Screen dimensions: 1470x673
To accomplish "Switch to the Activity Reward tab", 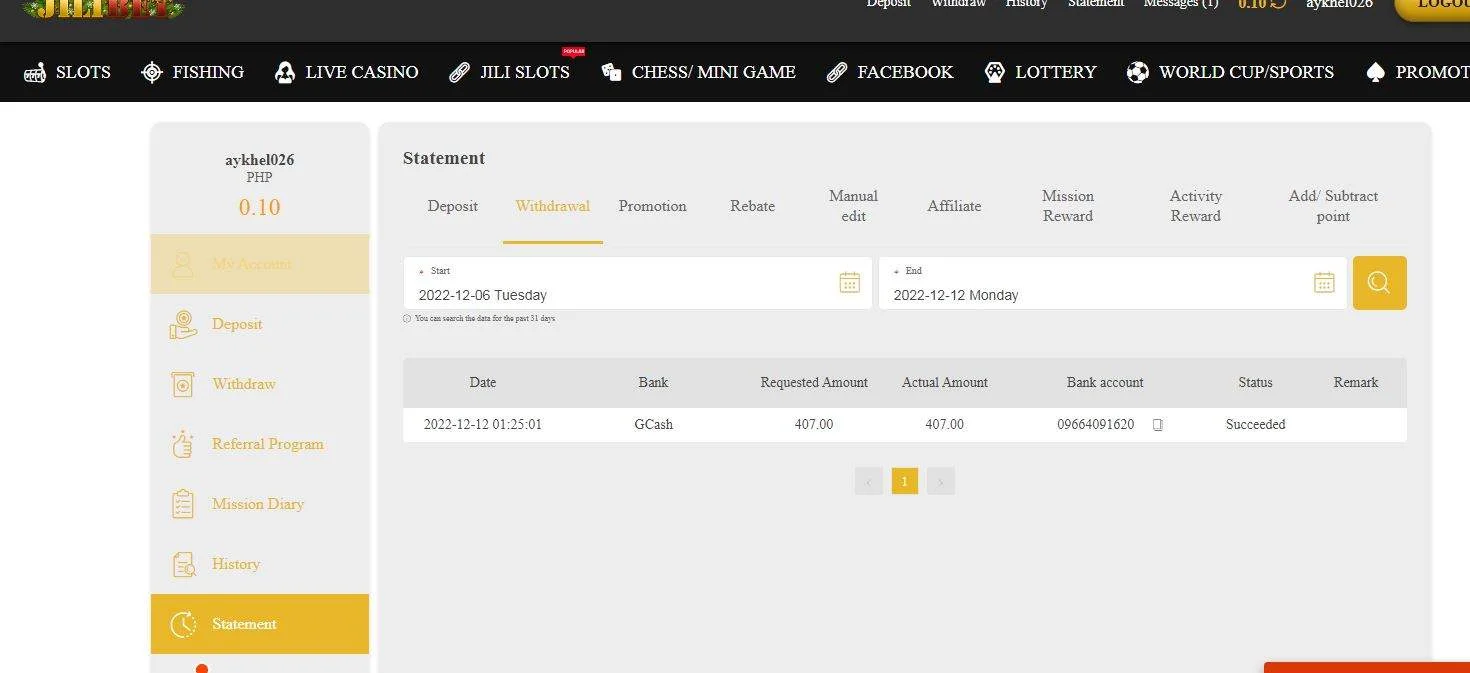I will [x=1196, y=206].
